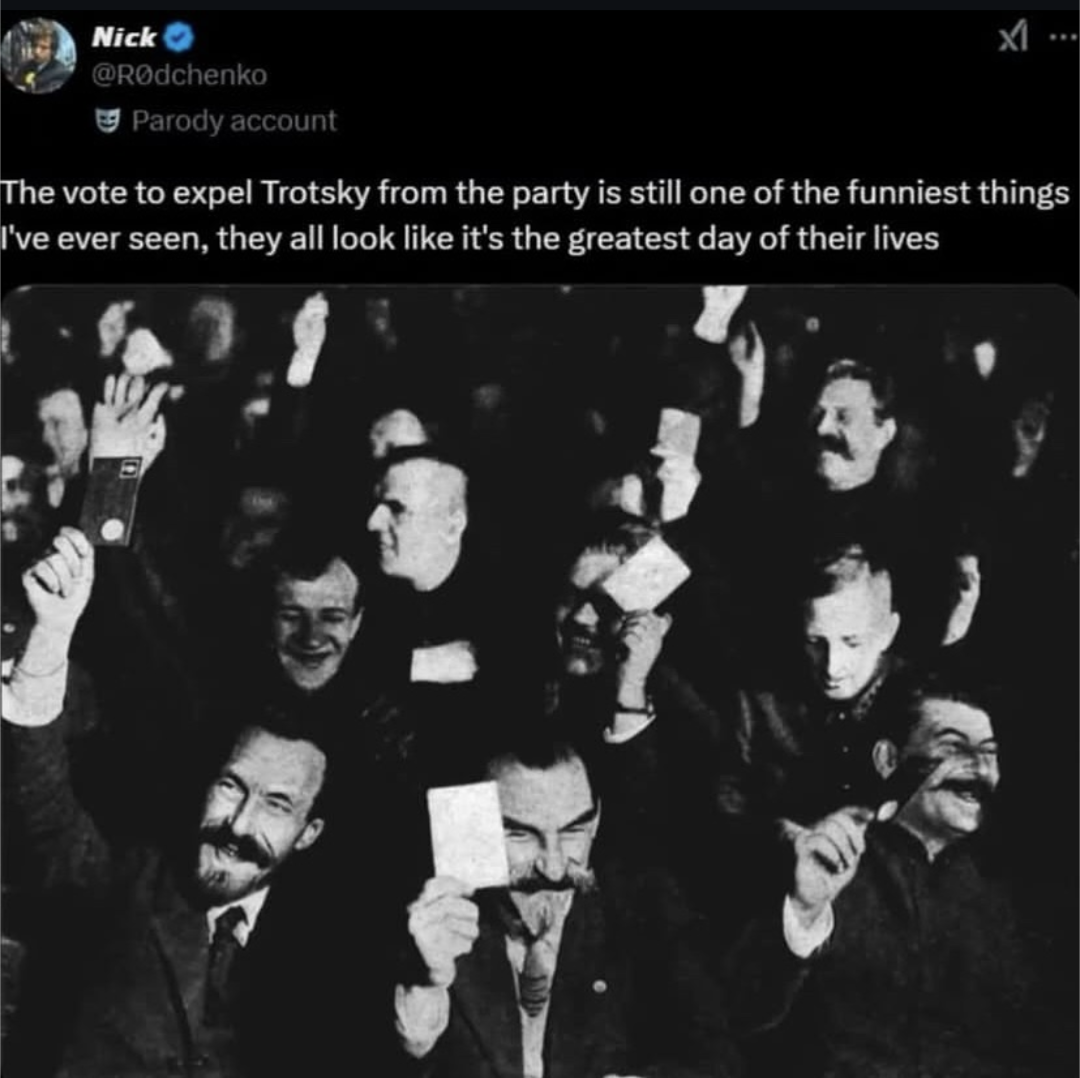The image size is (1080, 1078).
Task: Click the blue verified checkmark badge
Action: [x=180, y=38]
